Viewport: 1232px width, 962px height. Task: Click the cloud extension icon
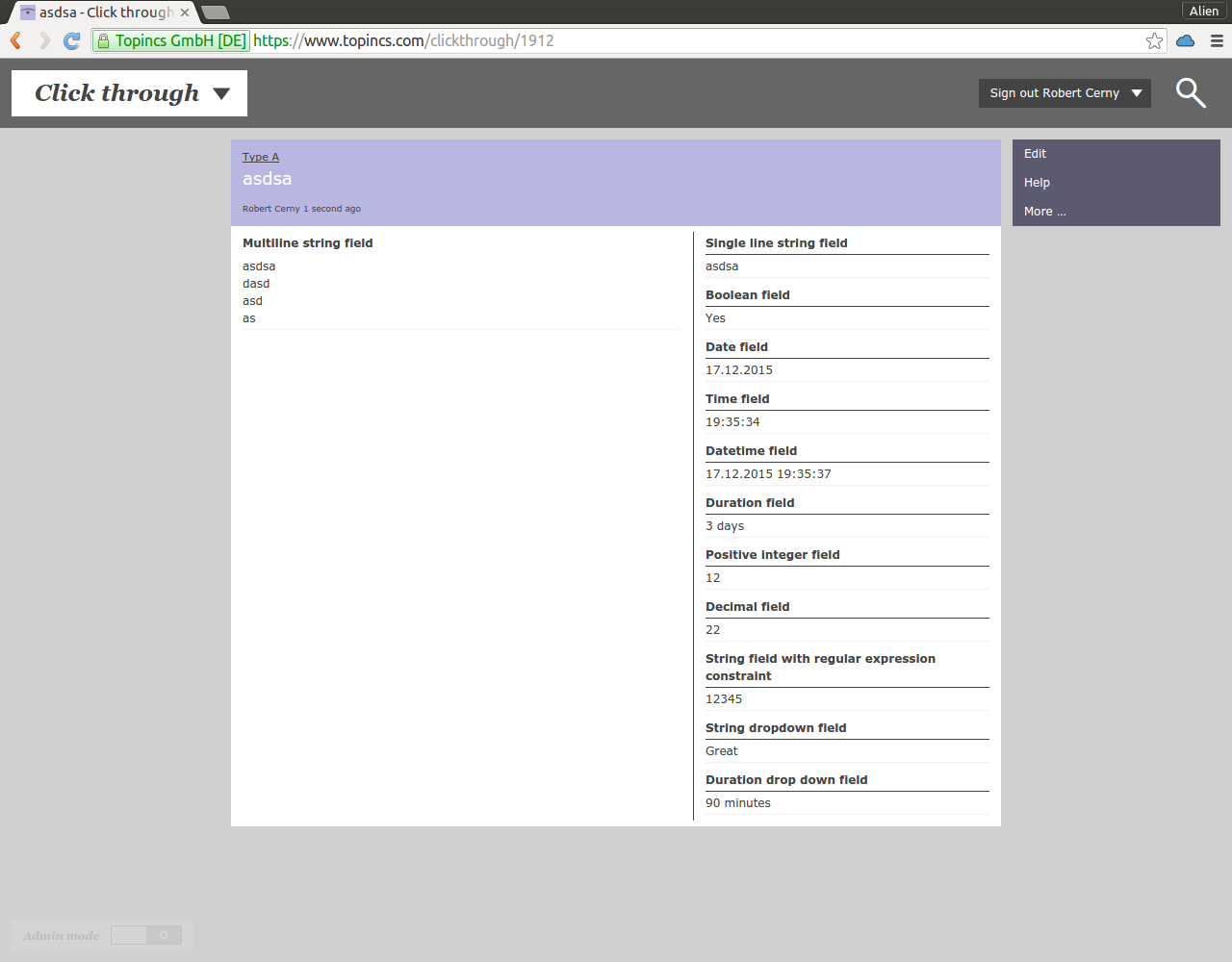(1186, 40)
